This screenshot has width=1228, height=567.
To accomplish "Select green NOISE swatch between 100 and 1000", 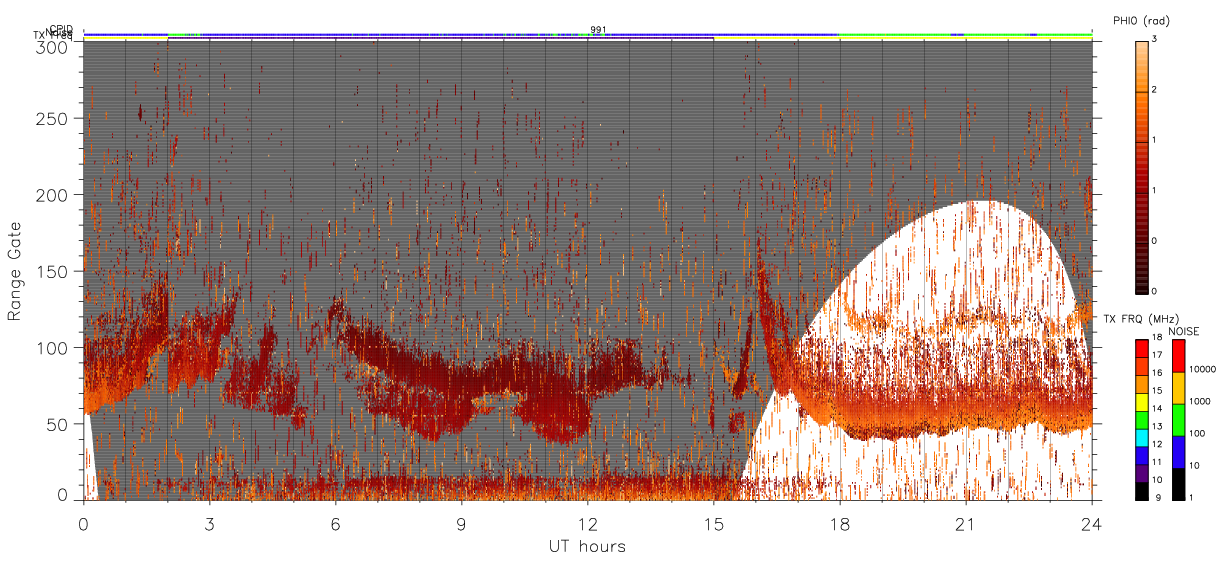I will (1179, 420).
